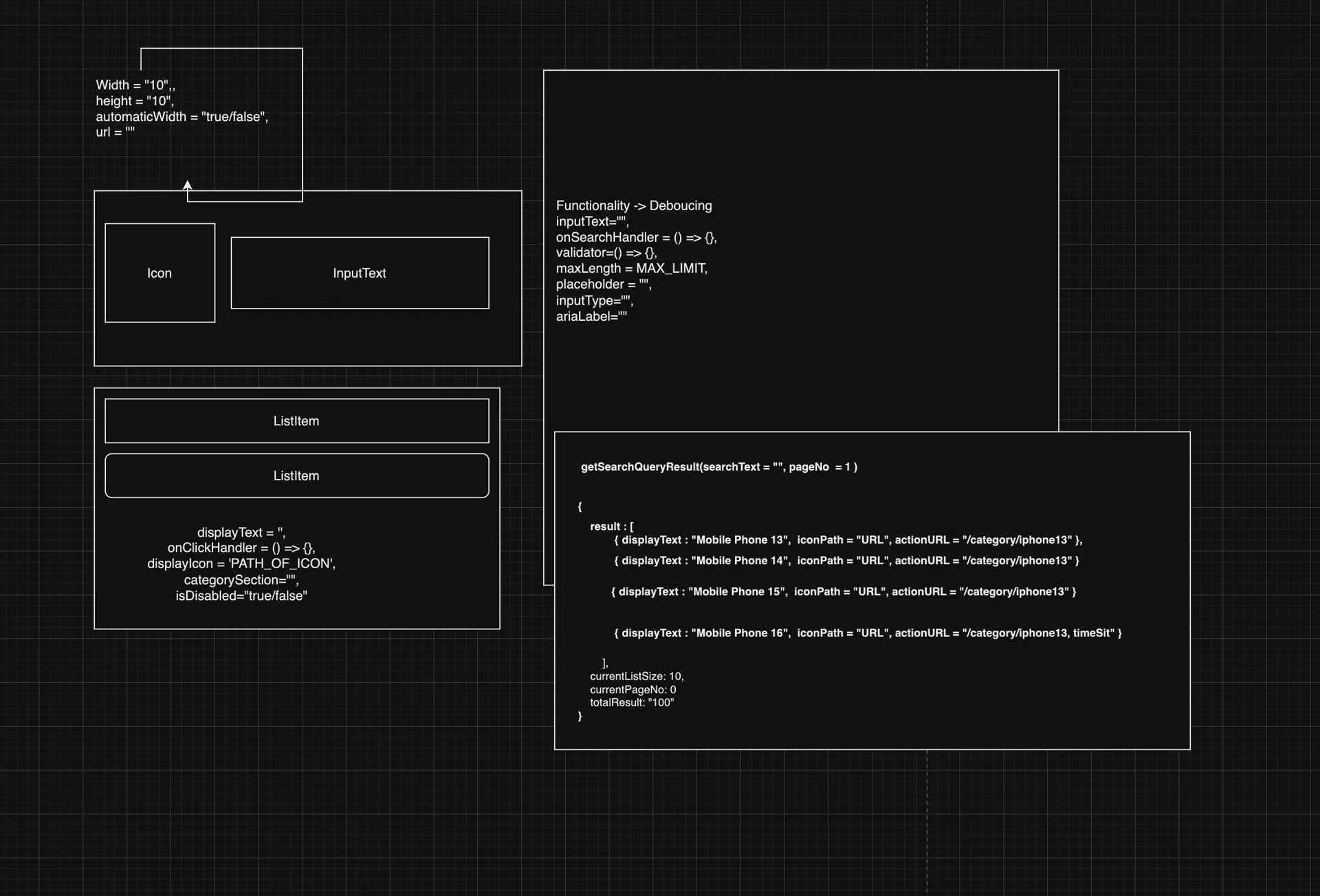Select the rounded ListItem box
The height and width of the screenshot is (896, 1320).
296,475
